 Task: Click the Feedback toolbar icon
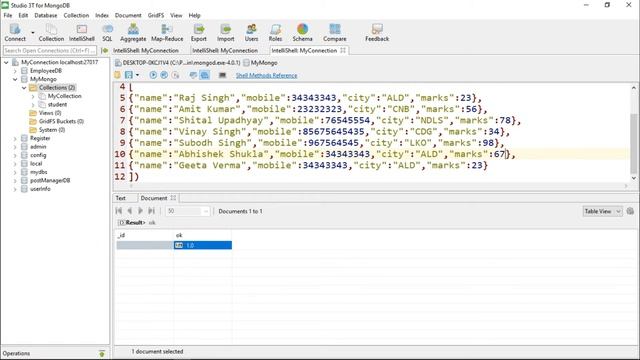(377, 32)
